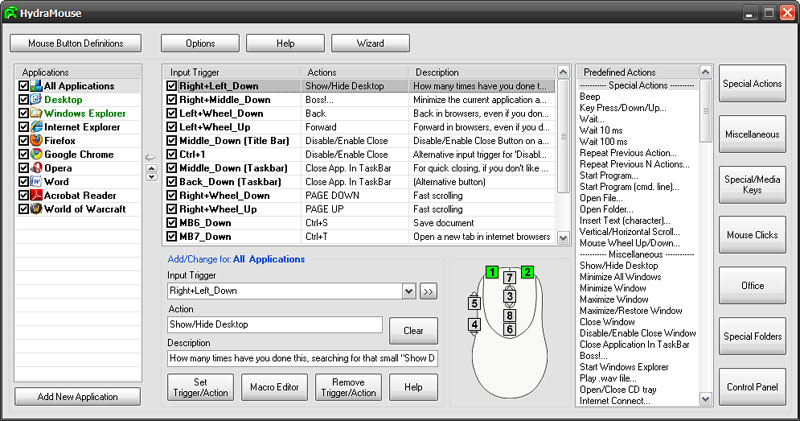This screenshot has height=421, width=800.
Task: Open the Options button
Action: pyautogui.click(x=200, y=43)
